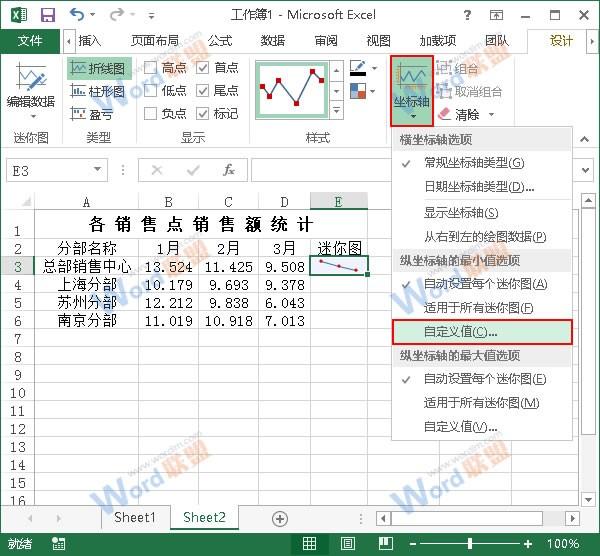The height and width of the screenshot is (556, 600).
Task: Uncheck the Last Point checkbox
Action: point(202,91)
